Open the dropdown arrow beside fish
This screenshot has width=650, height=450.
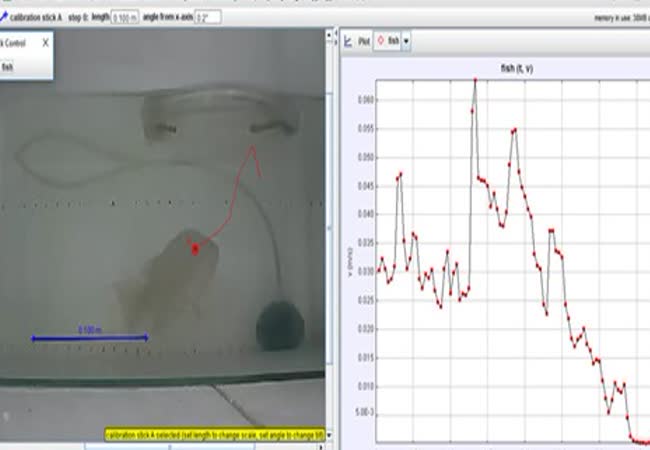[406, 41]
